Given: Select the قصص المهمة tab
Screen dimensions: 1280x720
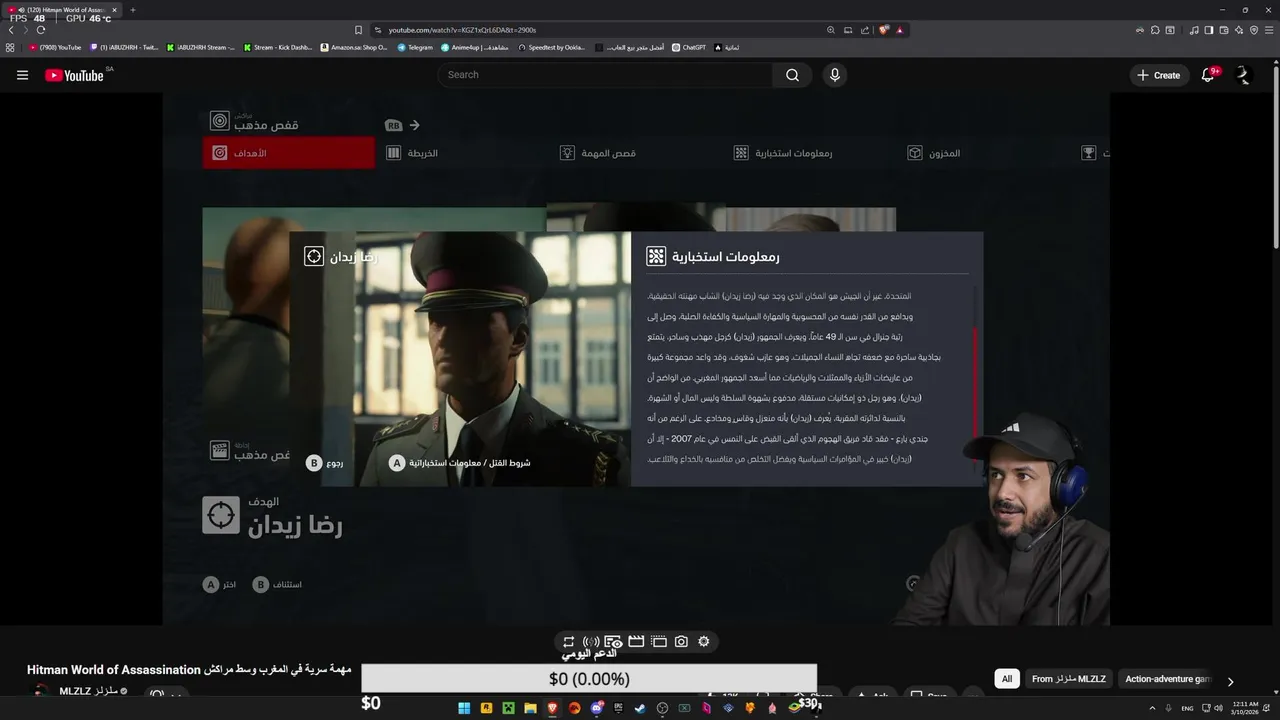Looking at the screenshot, I should (x=597, y=153).
